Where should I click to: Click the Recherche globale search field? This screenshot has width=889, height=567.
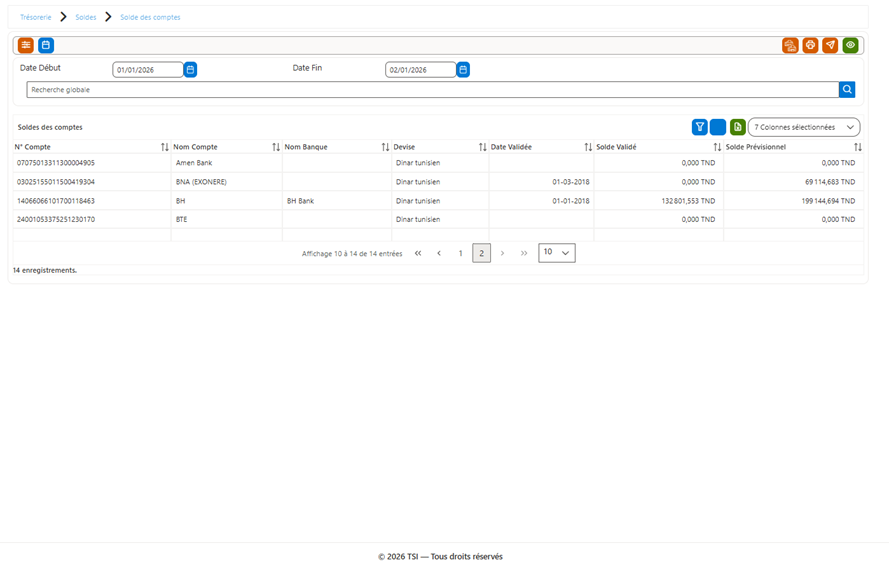433,90
